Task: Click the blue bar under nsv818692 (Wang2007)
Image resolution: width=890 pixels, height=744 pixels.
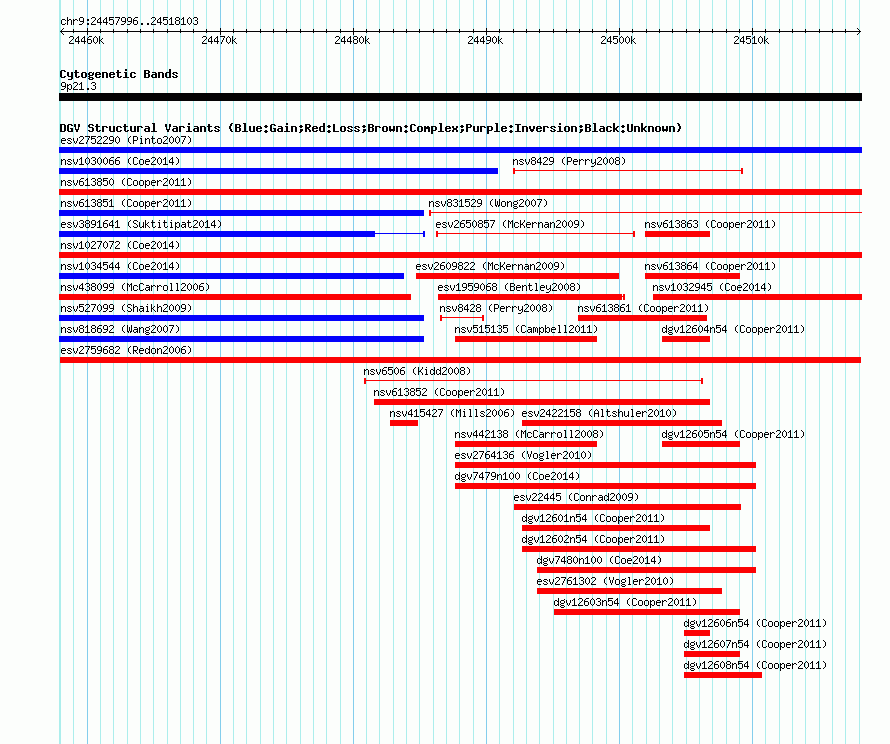Action: [241, 339]
